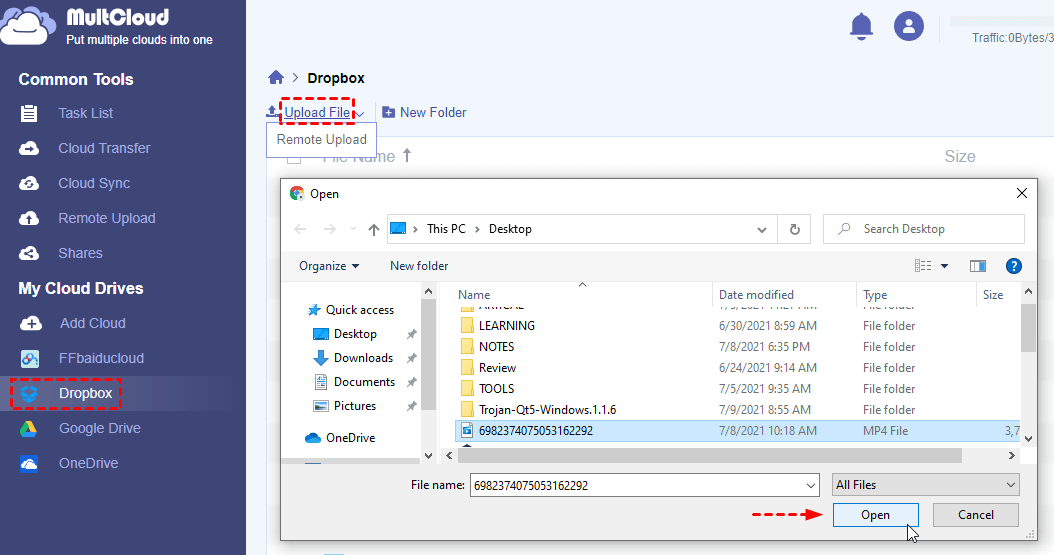Viewport: 1054px width, 555px height.
Task: Click the New Folder plus icon in MultCloud
Action: 389,112
